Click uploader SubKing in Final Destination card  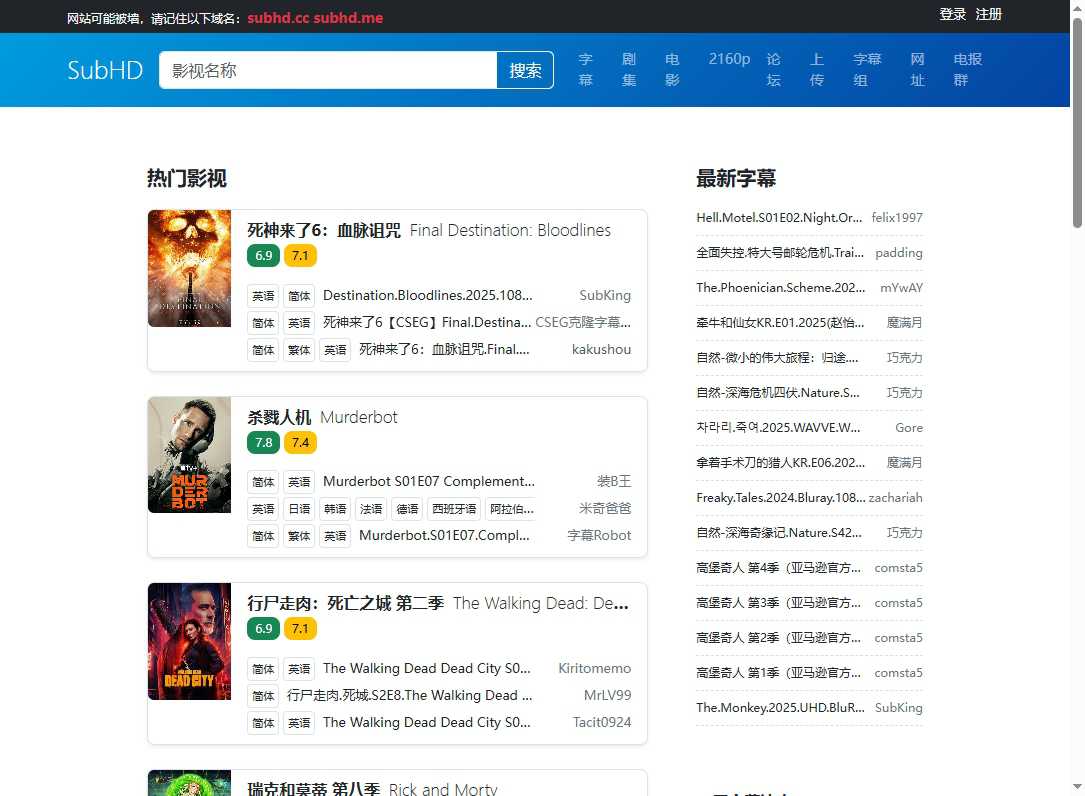(x=605, y=296)
